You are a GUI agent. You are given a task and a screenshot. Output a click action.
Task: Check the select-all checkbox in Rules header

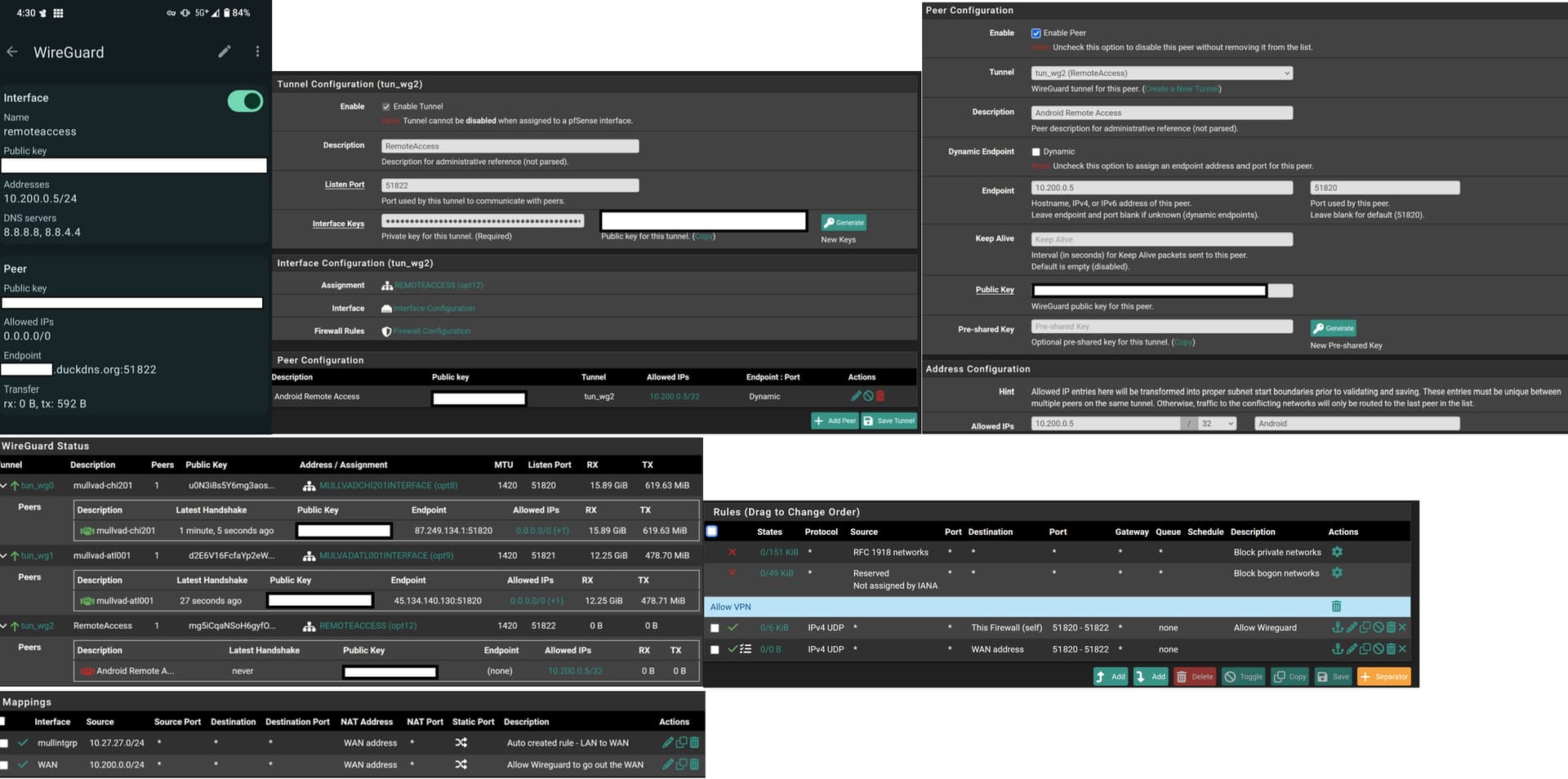(x=712, y=532)
